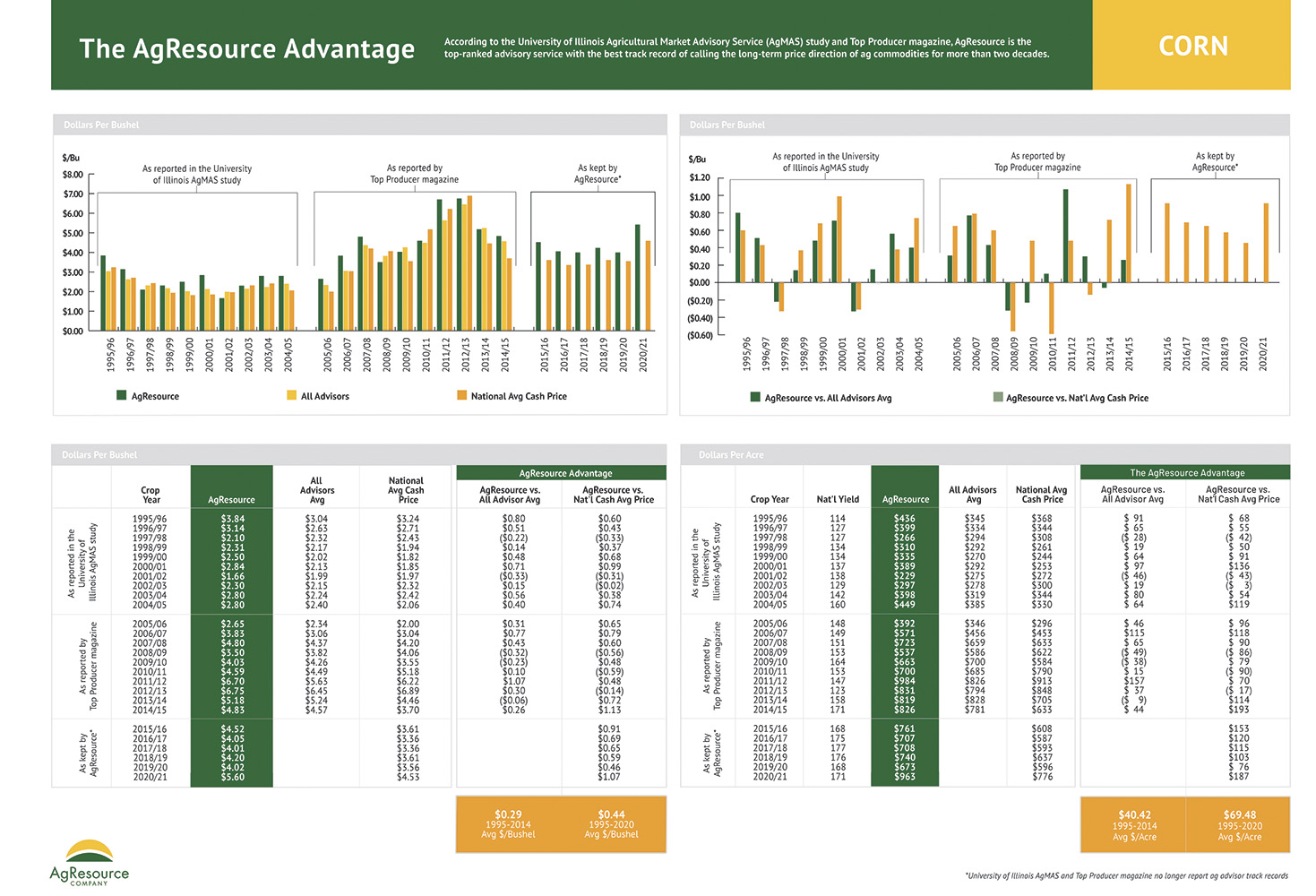Click the orange National Avg Cash Price legend marker
The height and width of the screenshot is (896, 1316).
[x=461, y=395]
